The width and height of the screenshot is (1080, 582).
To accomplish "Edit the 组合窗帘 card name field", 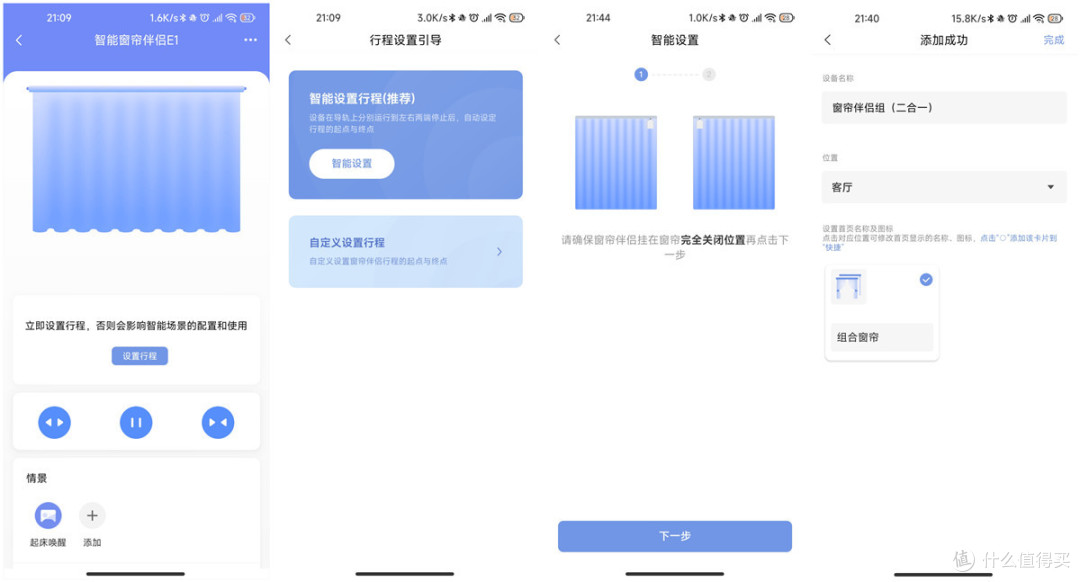I will tap(882, 337).
